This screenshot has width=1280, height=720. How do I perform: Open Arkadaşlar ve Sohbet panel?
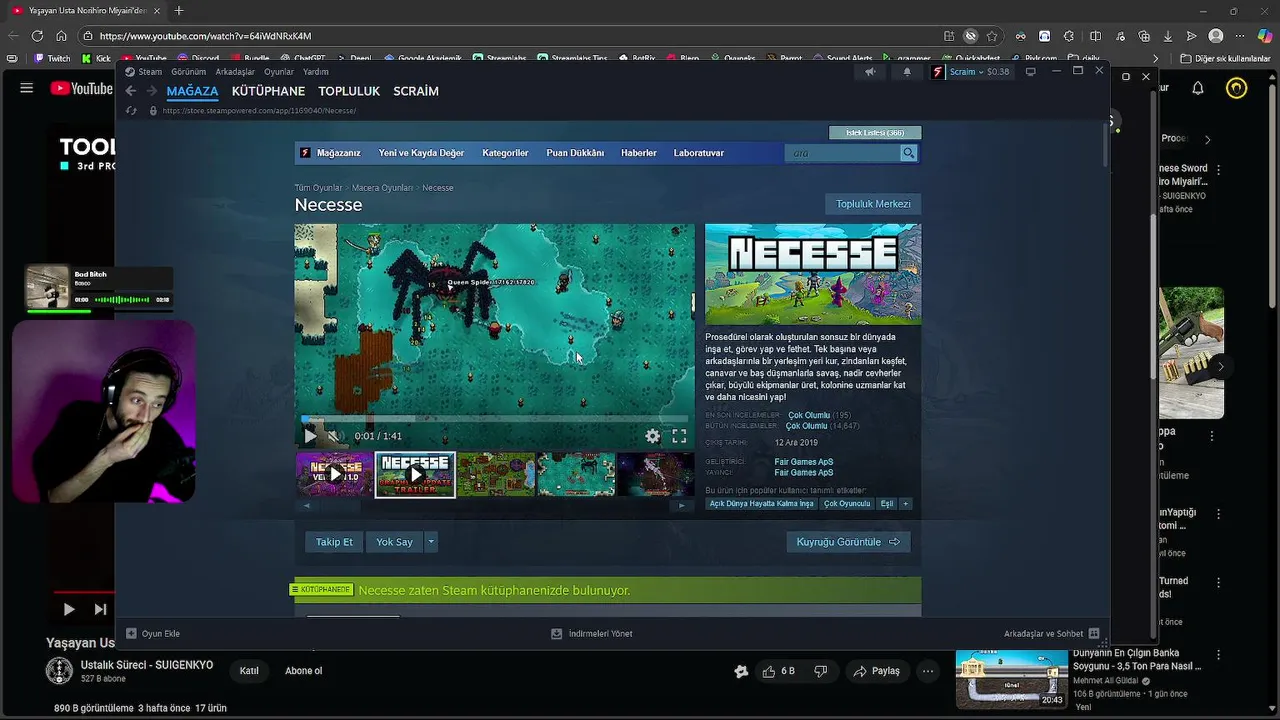pyautogui.click(x=1051, y=633)
